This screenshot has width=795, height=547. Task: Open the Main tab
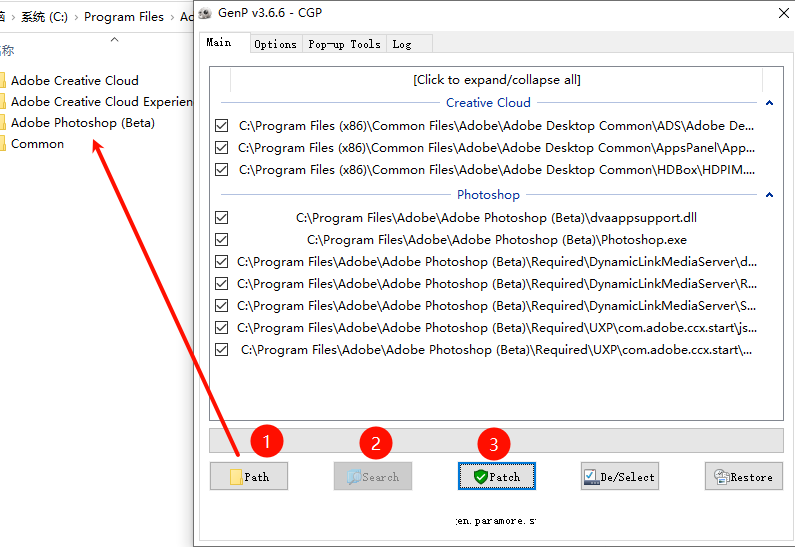[x=224, y=43]
